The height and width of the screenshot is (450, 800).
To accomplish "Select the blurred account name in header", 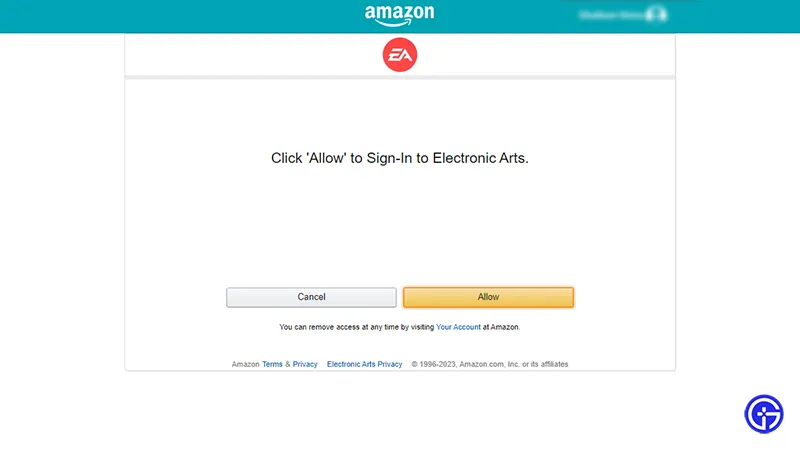I will [x=612, y=15].
